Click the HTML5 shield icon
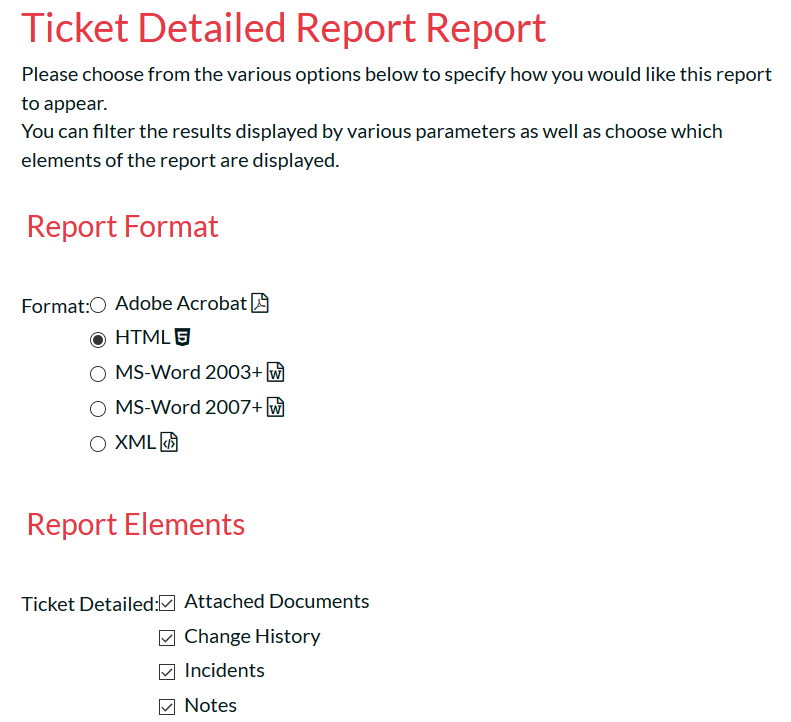 182,338
